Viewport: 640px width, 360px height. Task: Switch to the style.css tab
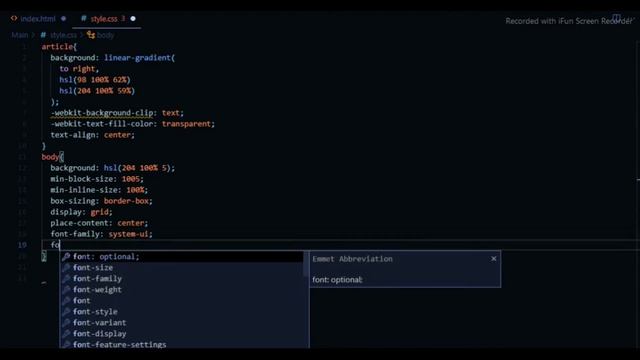pyautogui.click(x=104, y=19)
